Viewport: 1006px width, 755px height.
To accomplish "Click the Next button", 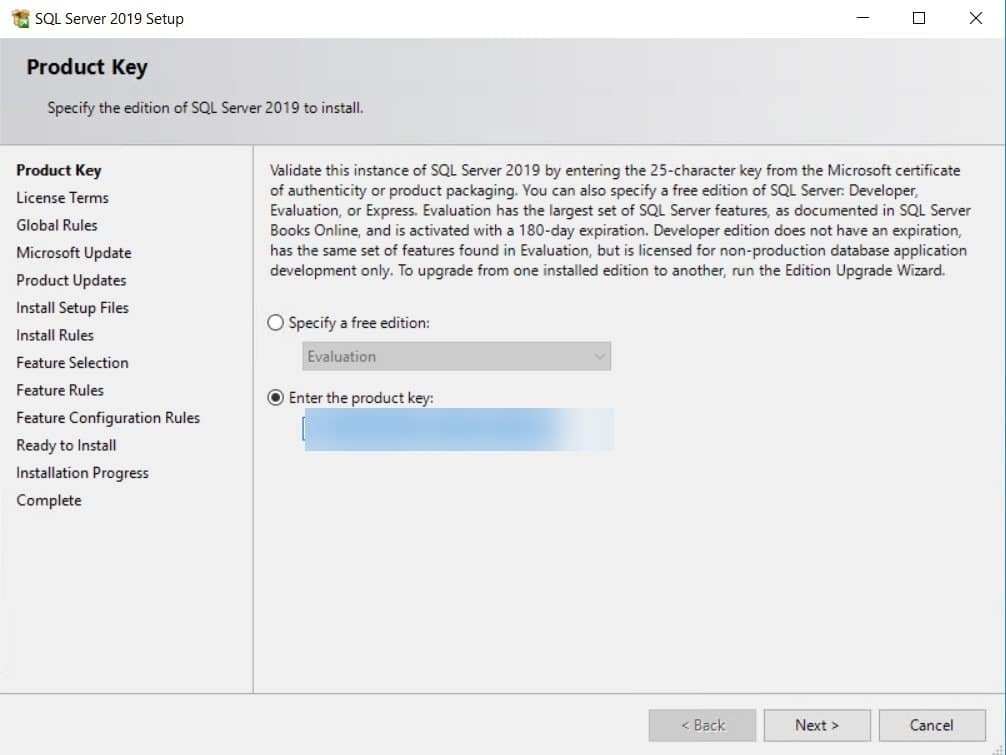I will (x=817, y=724).
